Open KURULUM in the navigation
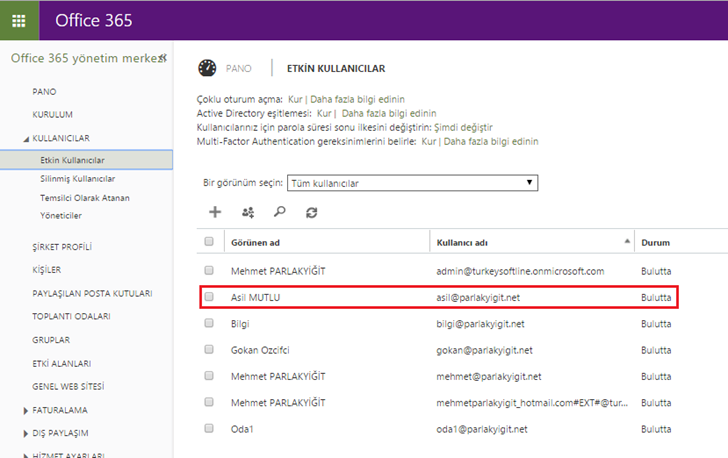 (52, 115)
